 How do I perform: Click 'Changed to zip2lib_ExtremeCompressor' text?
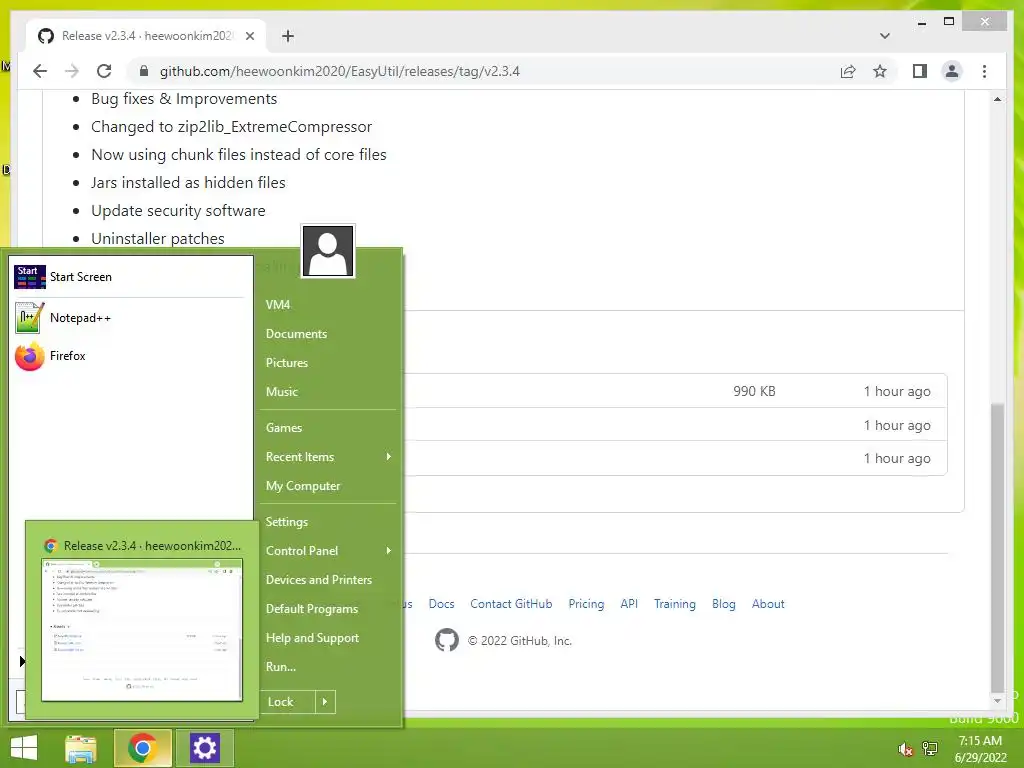coord(231,127)
